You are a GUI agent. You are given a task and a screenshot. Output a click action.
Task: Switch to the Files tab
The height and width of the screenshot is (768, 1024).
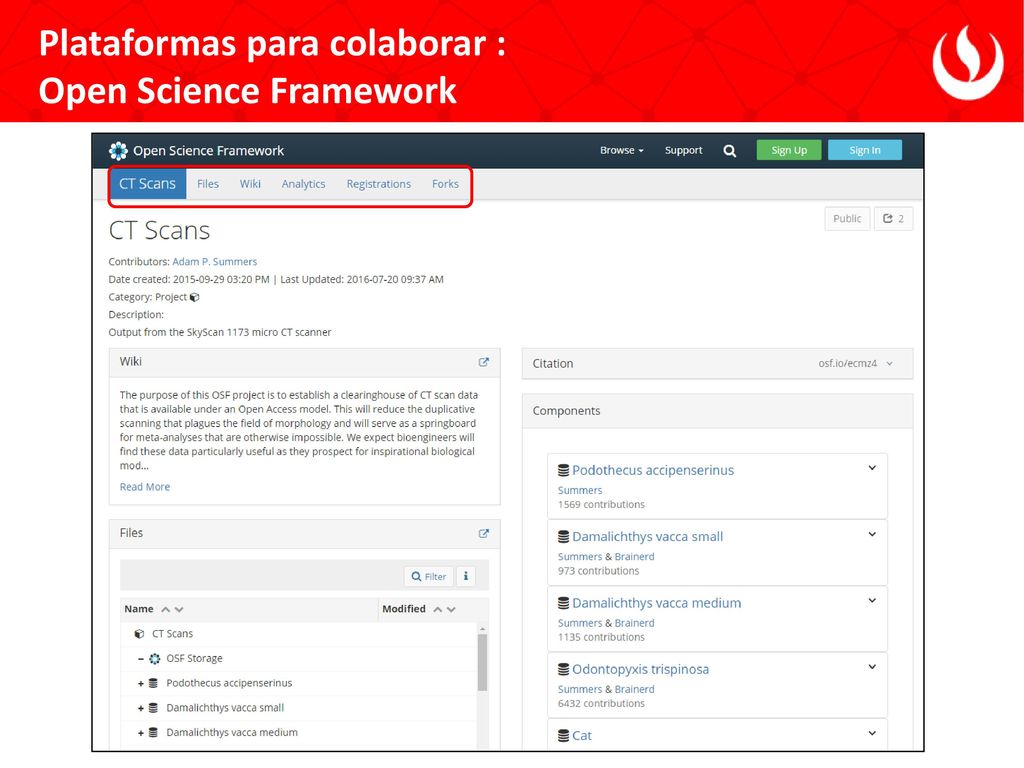208,184
